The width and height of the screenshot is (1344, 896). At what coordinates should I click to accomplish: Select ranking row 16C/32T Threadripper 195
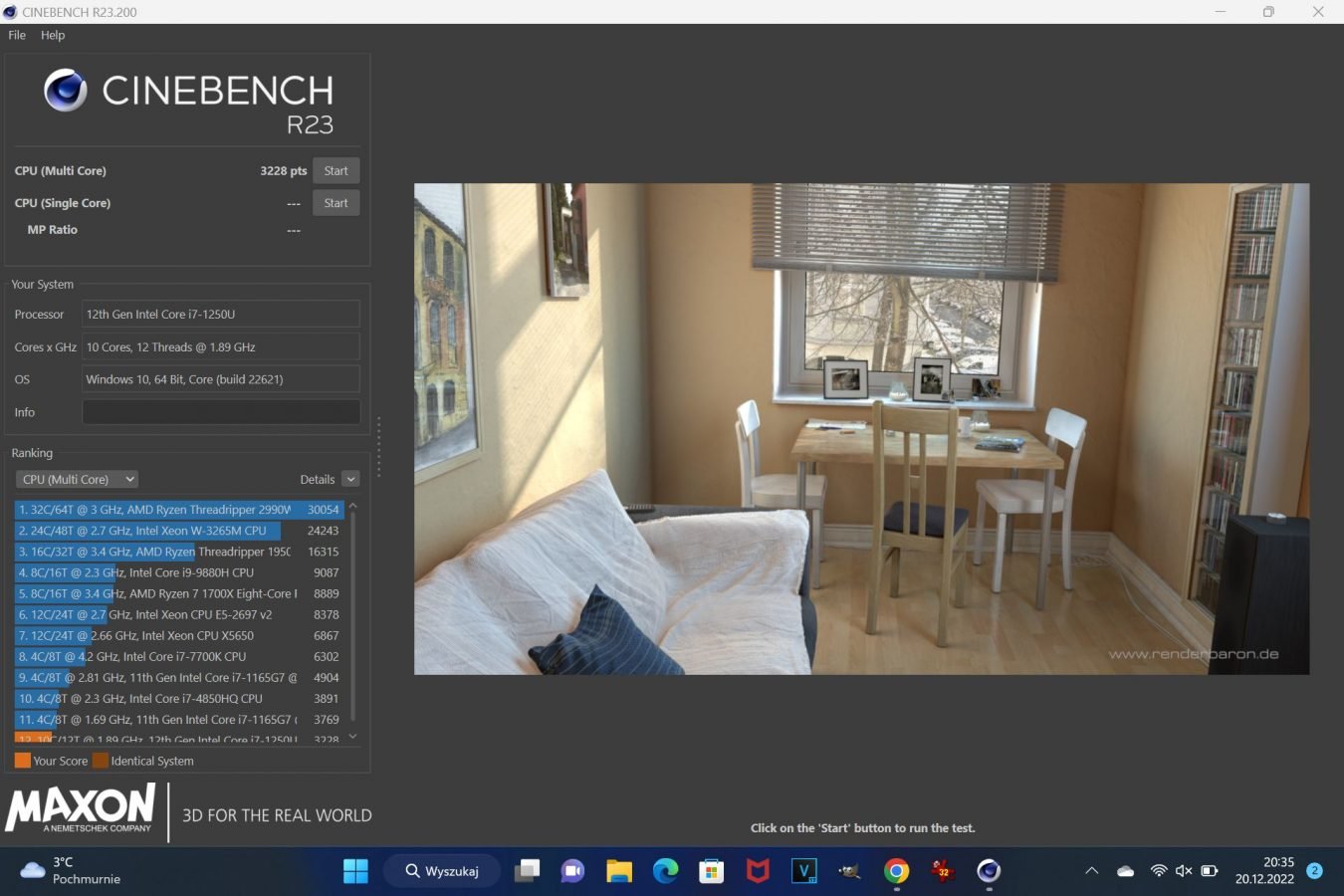click(179, 552)
